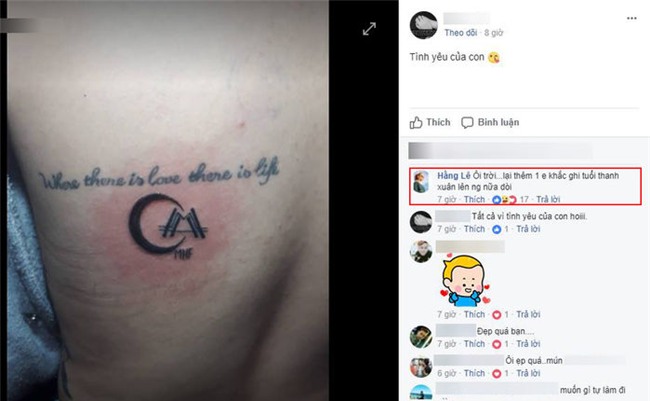Click the Bình luận comment bubble icon

(x=467, y=122)
